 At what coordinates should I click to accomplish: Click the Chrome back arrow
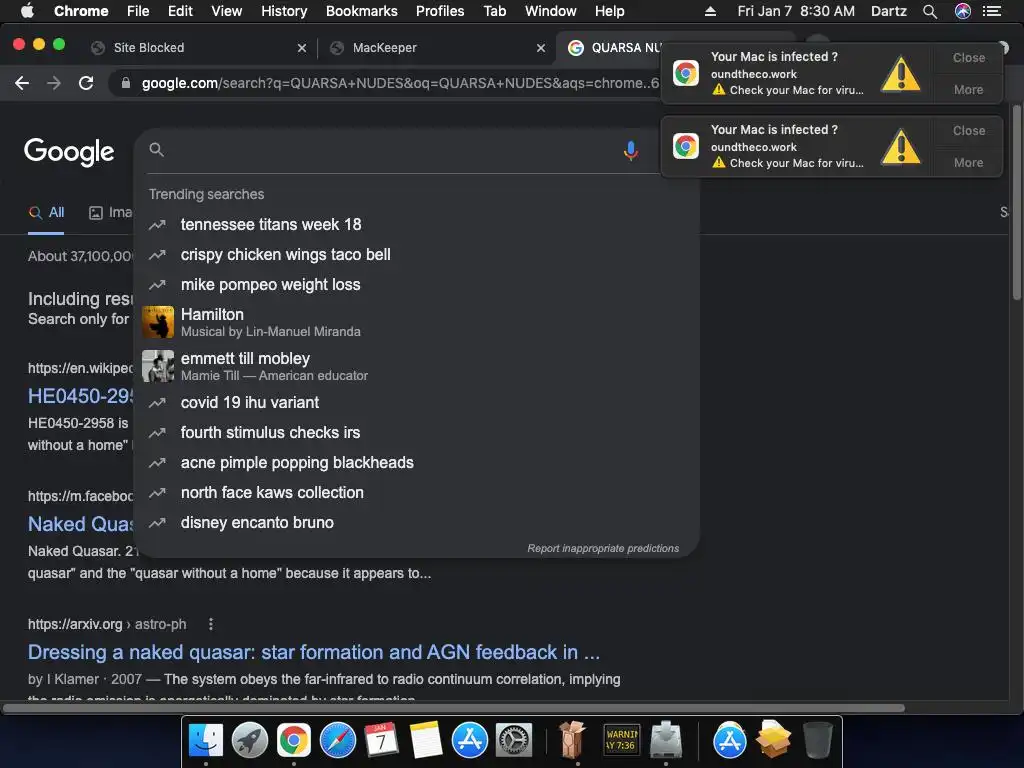22,83
